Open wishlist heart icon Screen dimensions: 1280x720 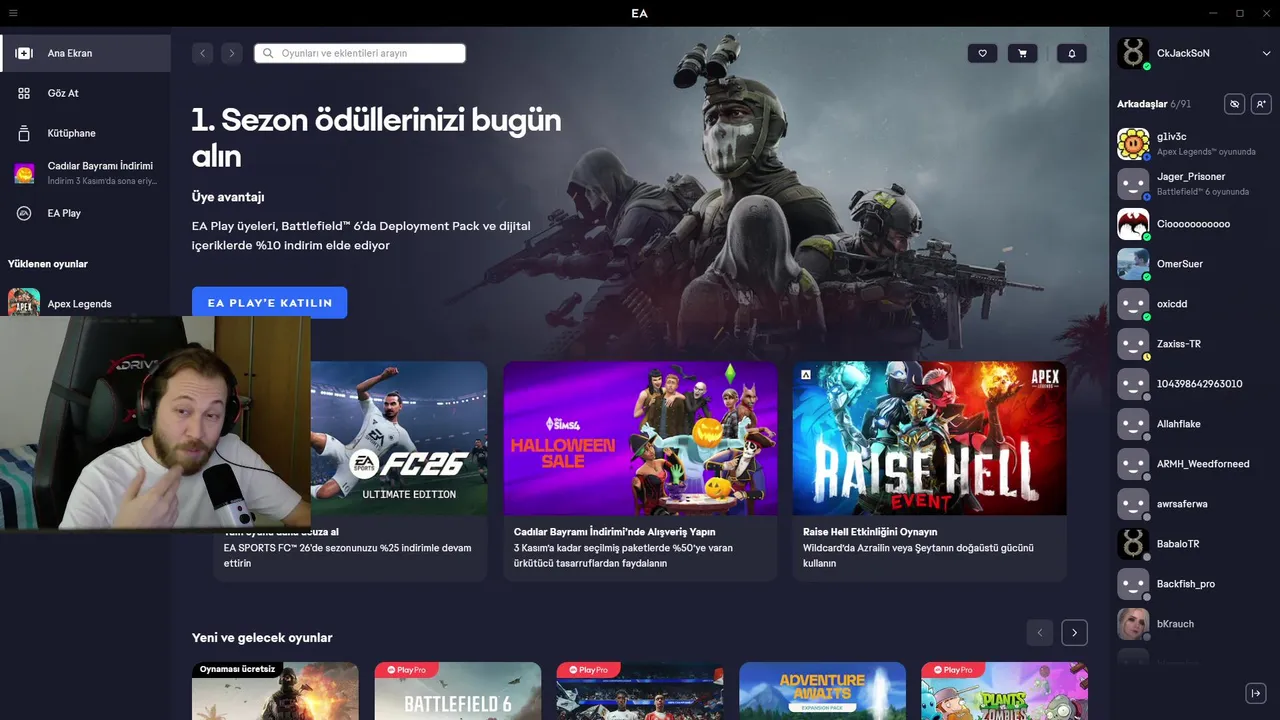[982, 53]
